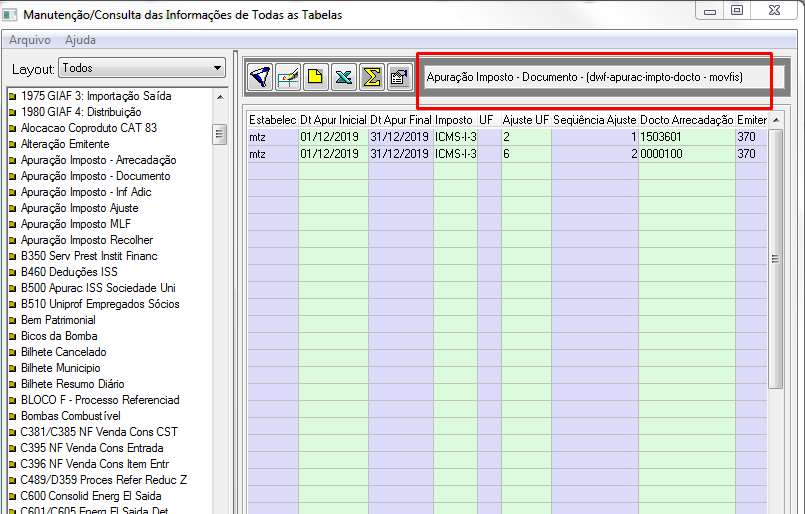Select BLOCO F - Processo Referenciad
The height and width of the screenshot is (514, 805).
100,399
